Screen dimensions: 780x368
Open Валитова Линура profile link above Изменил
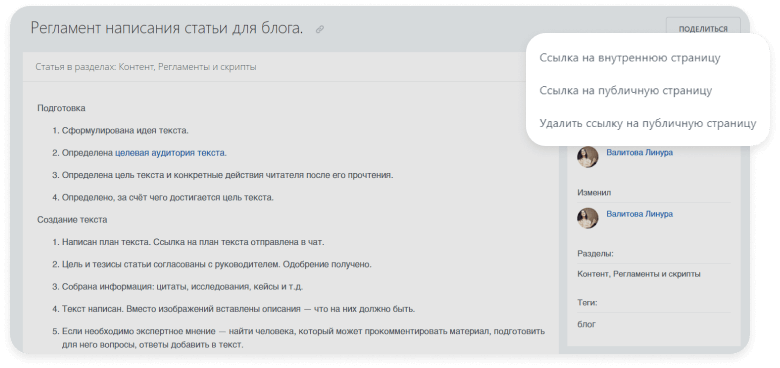tap(639, 152)
